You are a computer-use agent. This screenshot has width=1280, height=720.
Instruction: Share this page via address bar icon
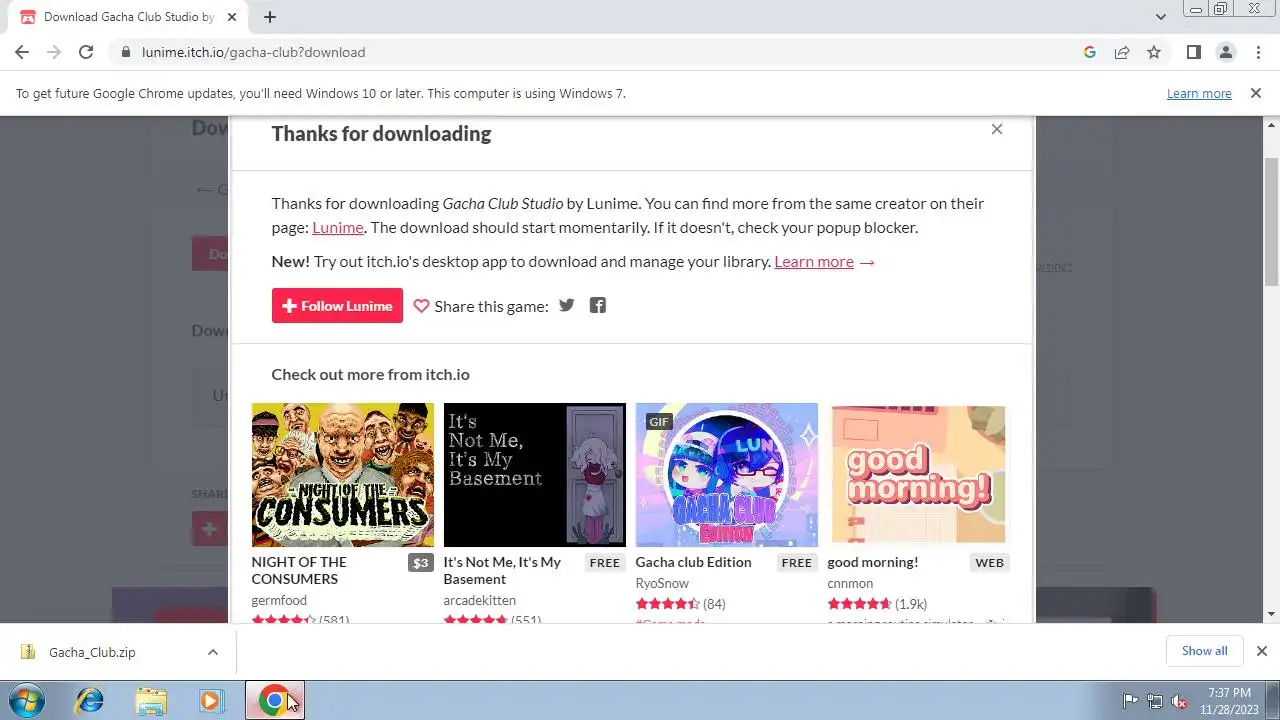pyautogui.click(x=1122, y=52)
